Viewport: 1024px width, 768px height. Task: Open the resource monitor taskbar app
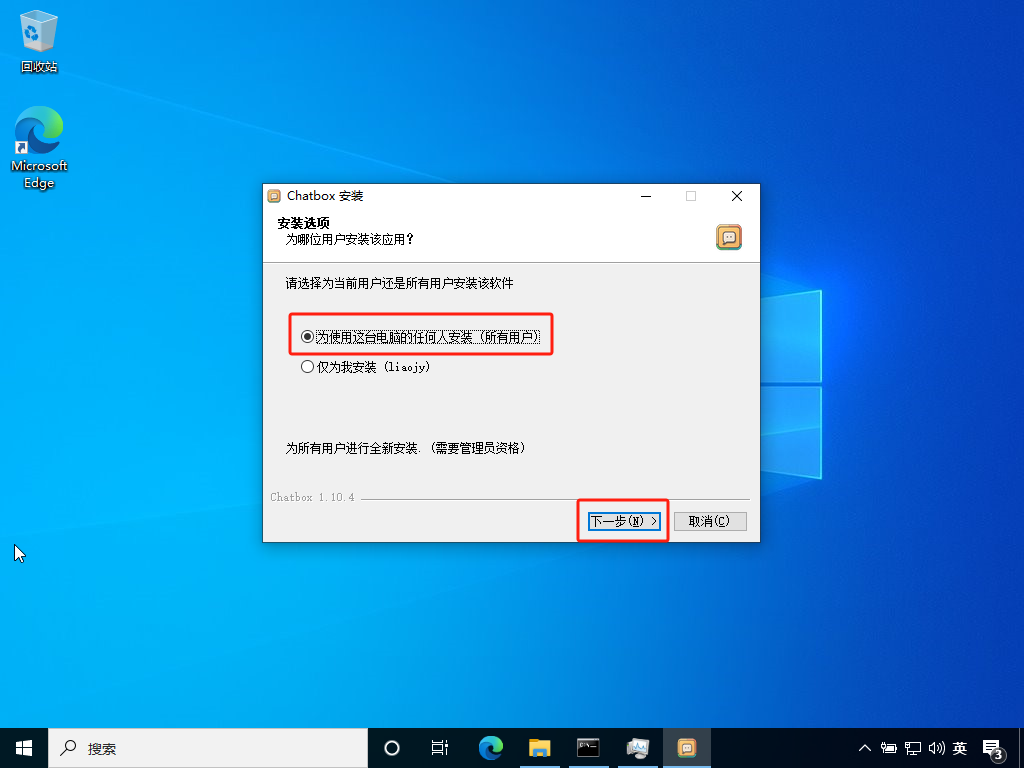(x=637, y=748)
